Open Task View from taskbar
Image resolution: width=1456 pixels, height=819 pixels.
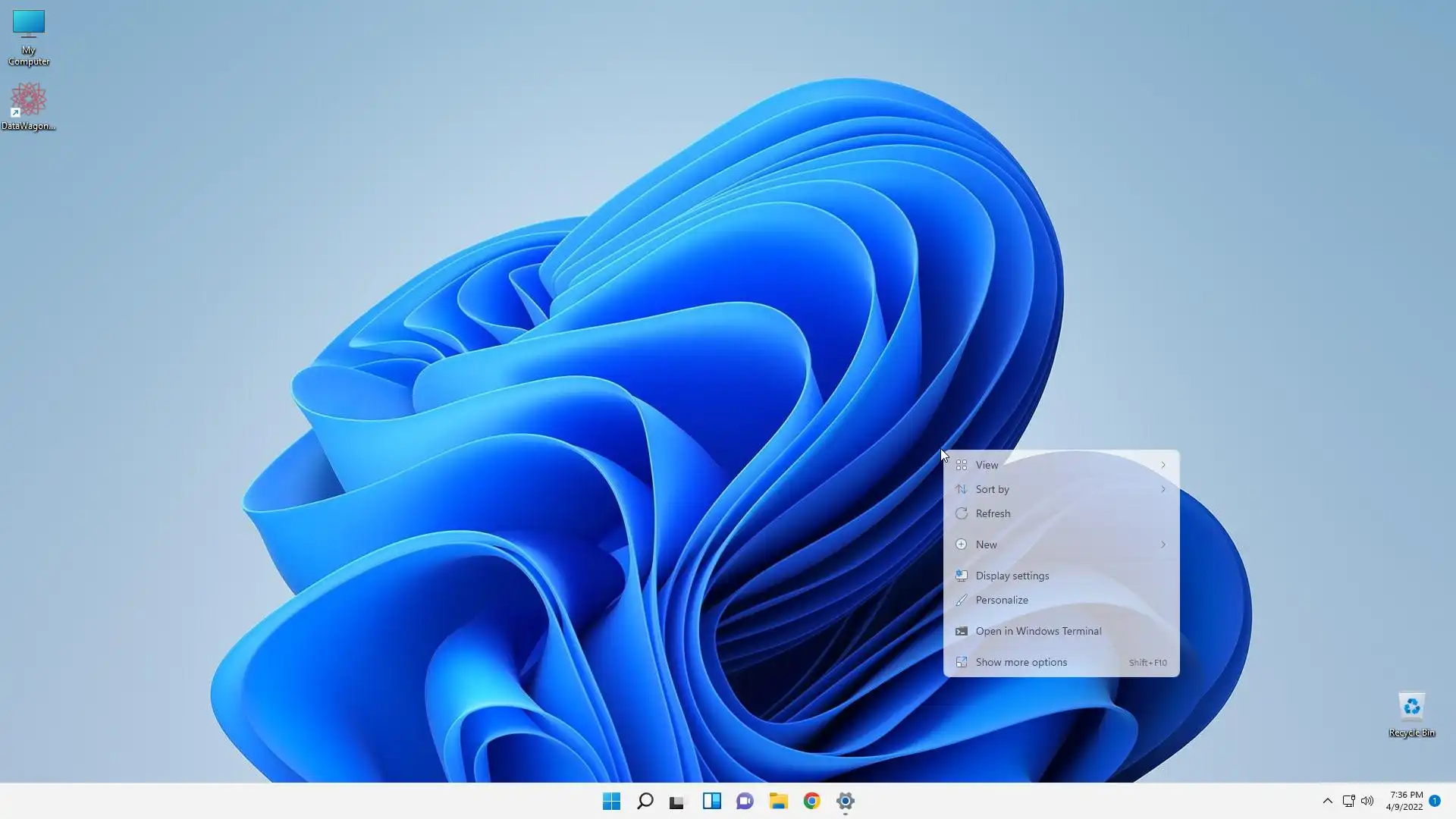coord(677,801)
